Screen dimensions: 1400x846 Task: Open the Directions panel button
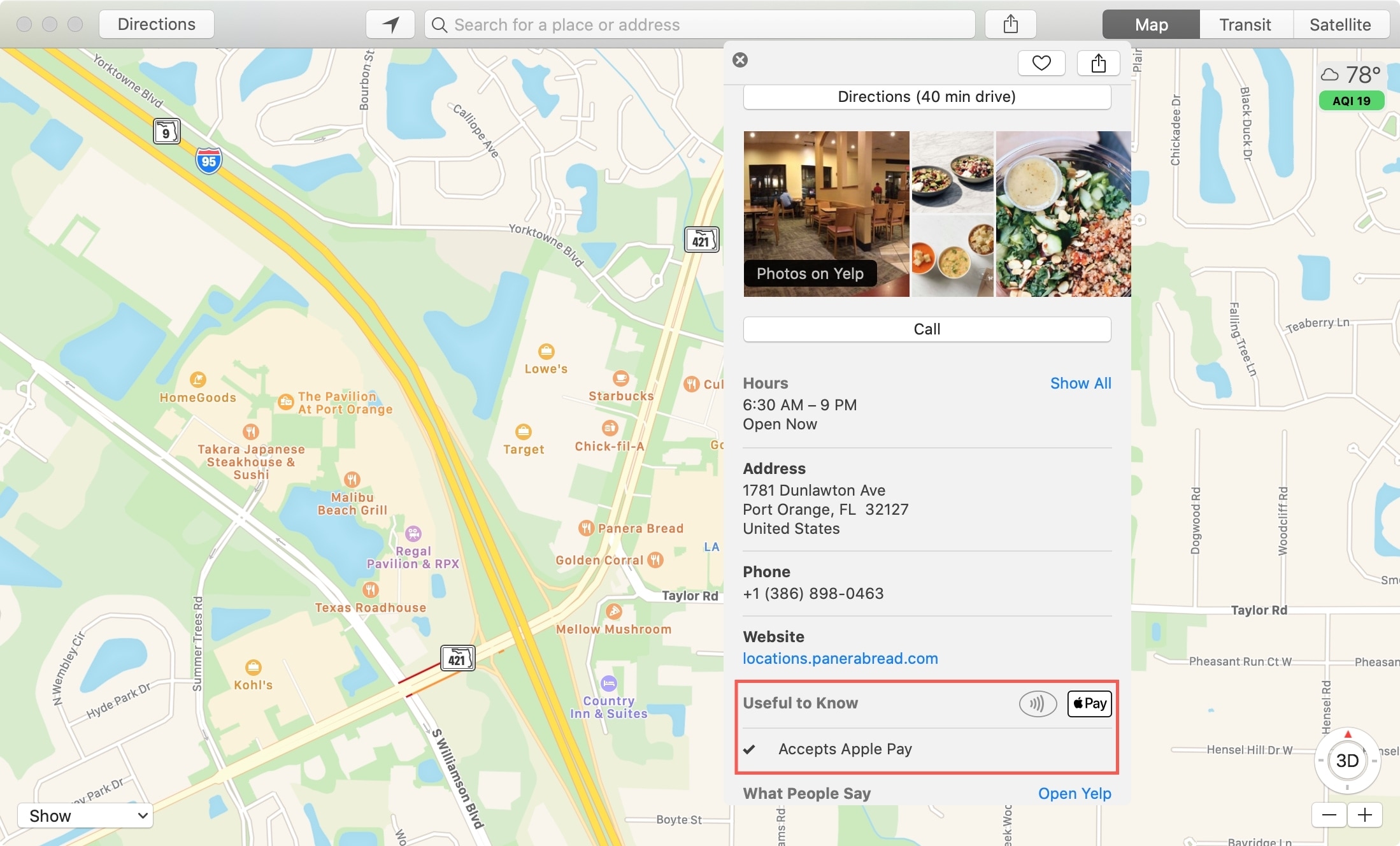point(157,25)
